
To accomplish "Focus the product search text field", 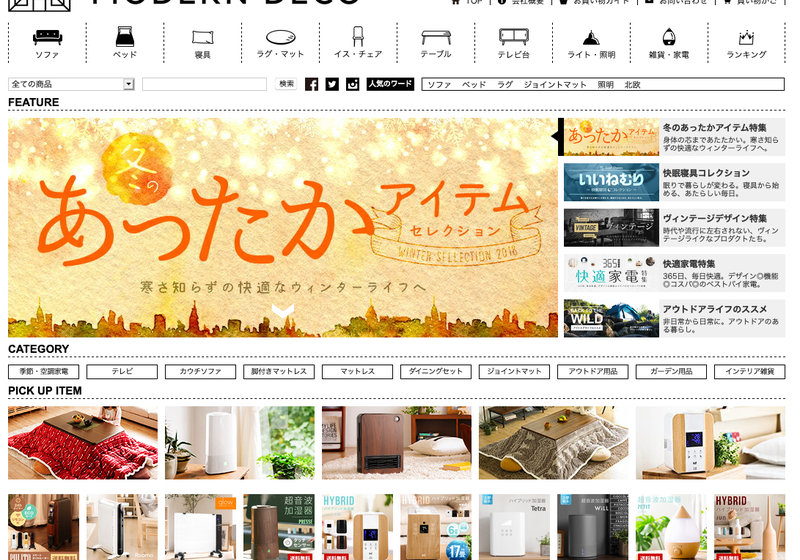I will coord(205,84).
